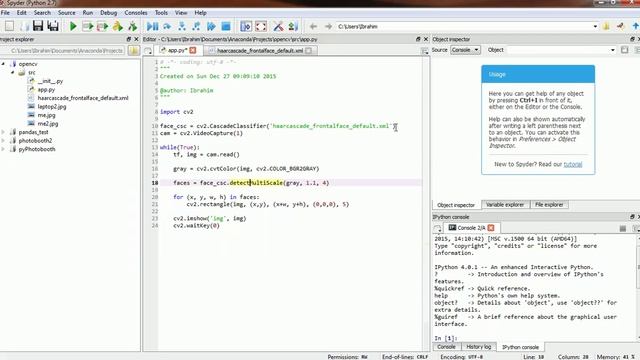
Task: Click the Save file floppy icon
Action: click(38, 26)
